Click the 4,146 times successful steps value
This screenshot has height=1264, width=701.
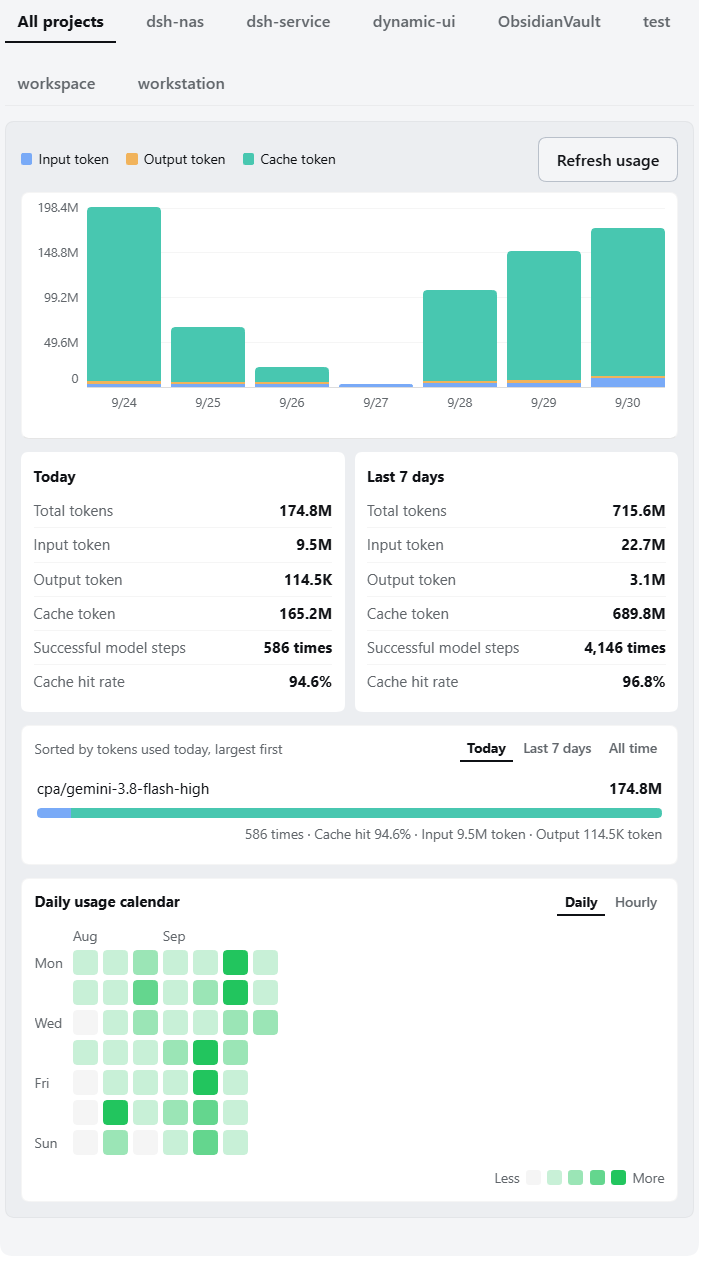pos(625,648)
